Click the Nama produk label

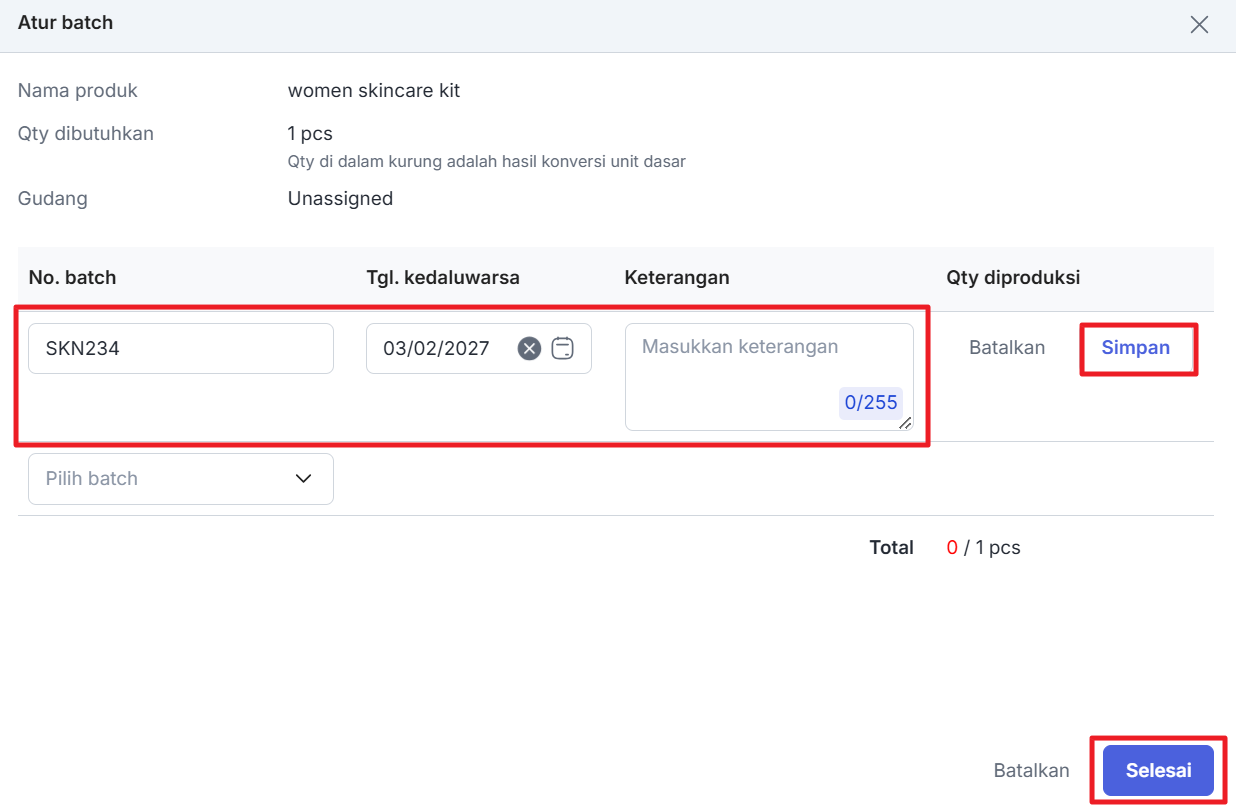(78, 91)
